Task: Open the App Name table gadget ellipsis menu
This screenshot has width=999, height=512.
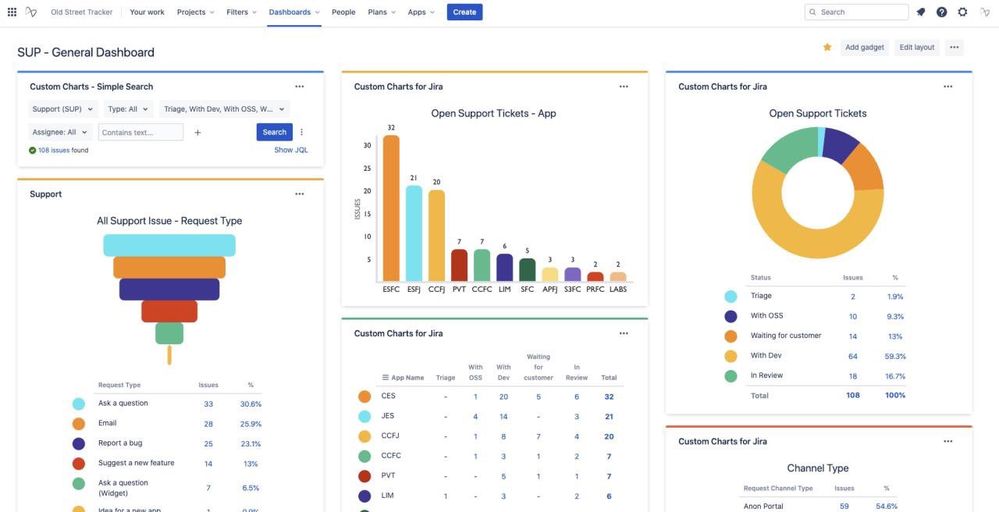Action: (624, 333)
